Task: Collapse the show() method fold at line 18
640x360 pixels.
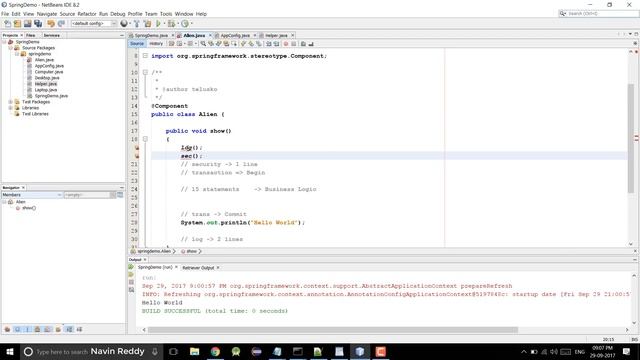Action: 145,139
